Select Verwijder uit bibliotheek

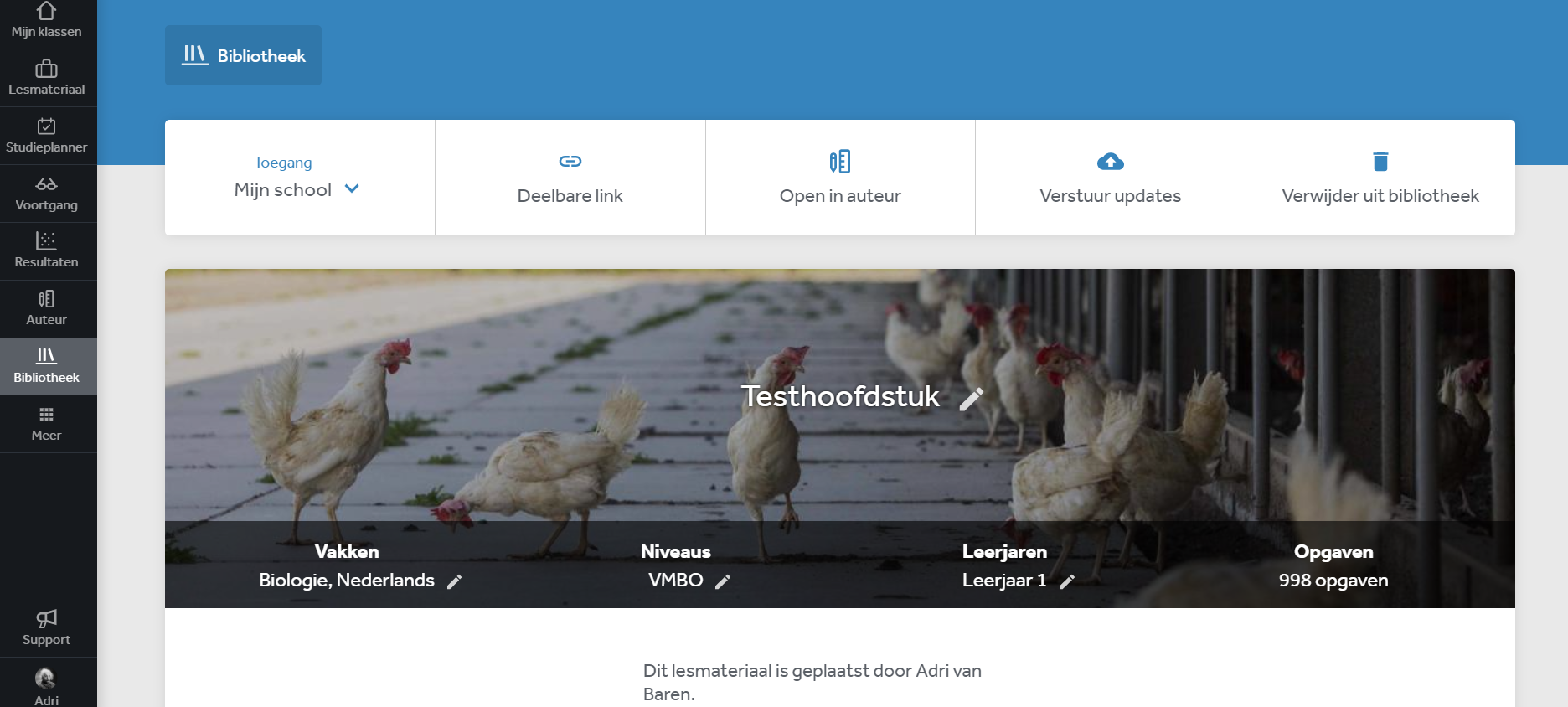coord(1380,178)
